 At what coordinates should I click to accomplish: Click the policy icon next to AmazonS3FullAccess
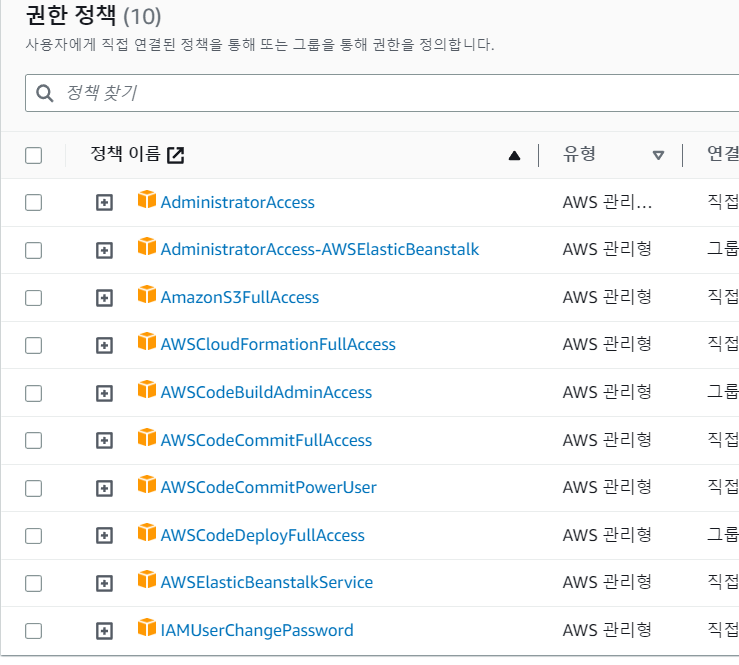(147, 295)
